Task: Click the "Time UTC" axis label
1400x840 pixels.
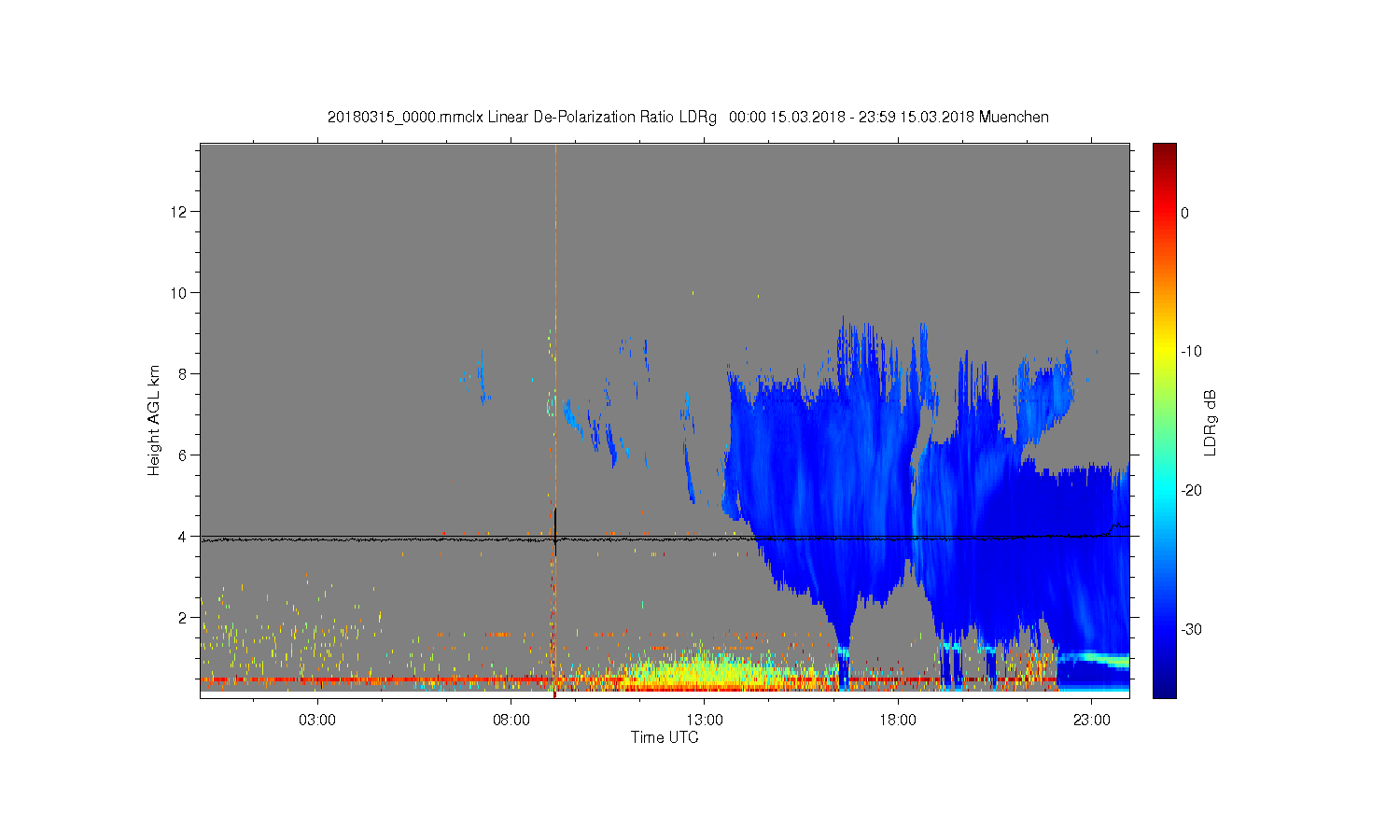Action: (x=665, y=737)
